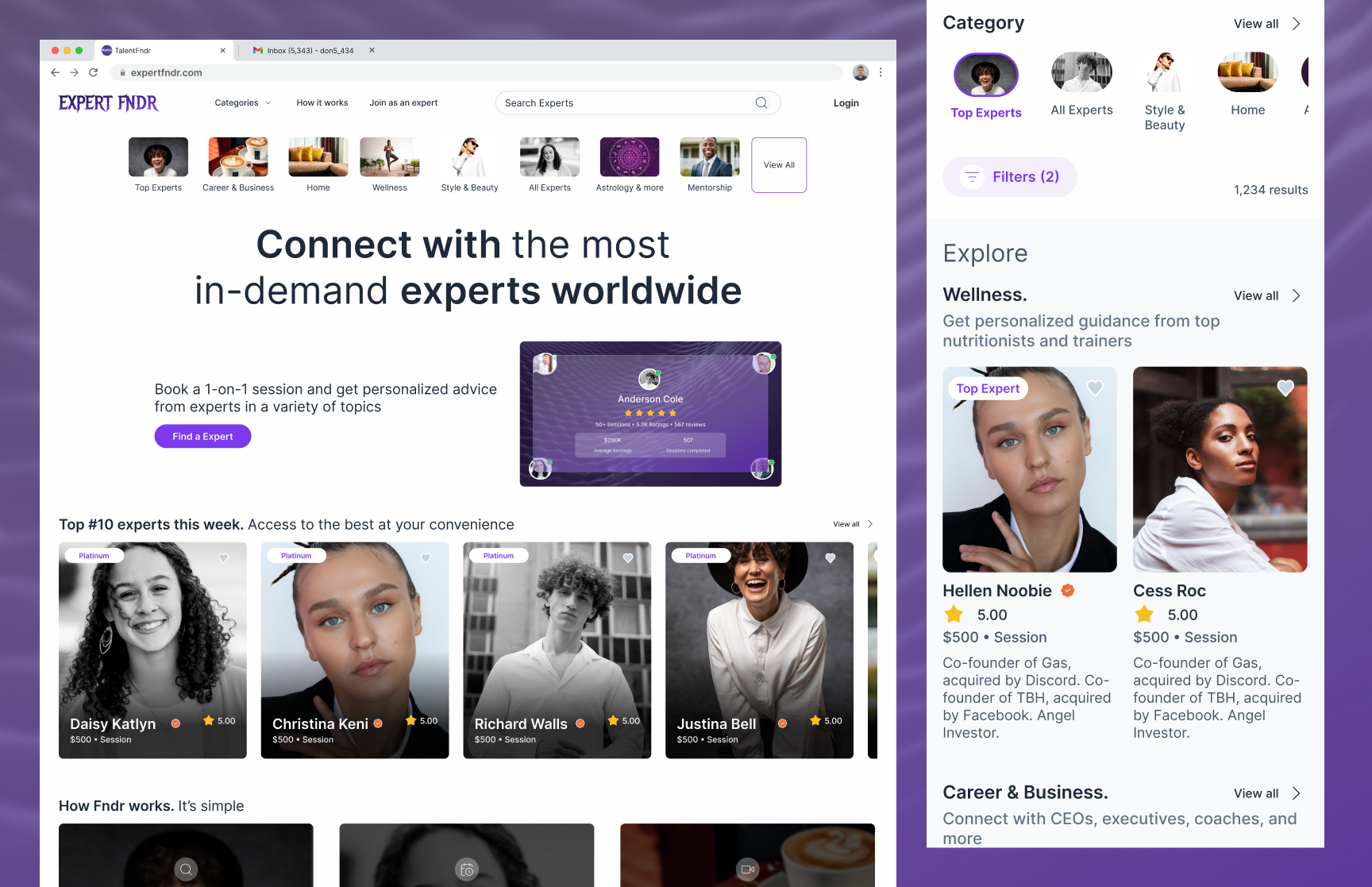Select the Mentorship category icon
The height and width of the screenshot is (887, 1372).
[710, 156]
